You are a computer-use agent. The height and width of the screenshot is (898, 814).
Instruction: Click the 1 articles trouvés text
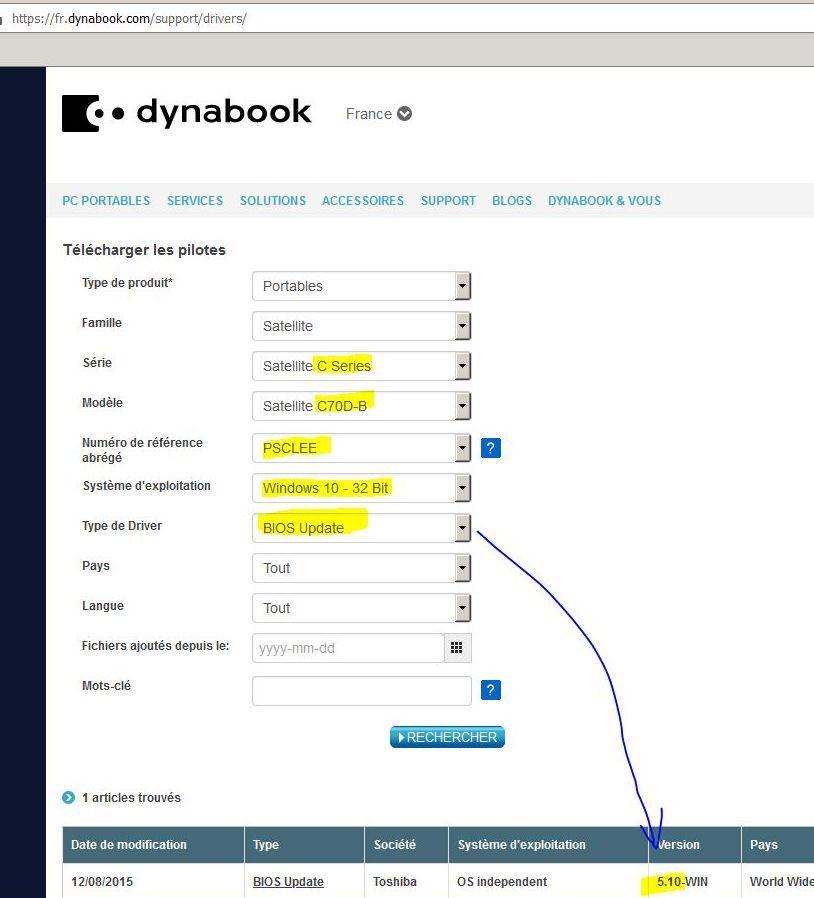tap(131, 797)
